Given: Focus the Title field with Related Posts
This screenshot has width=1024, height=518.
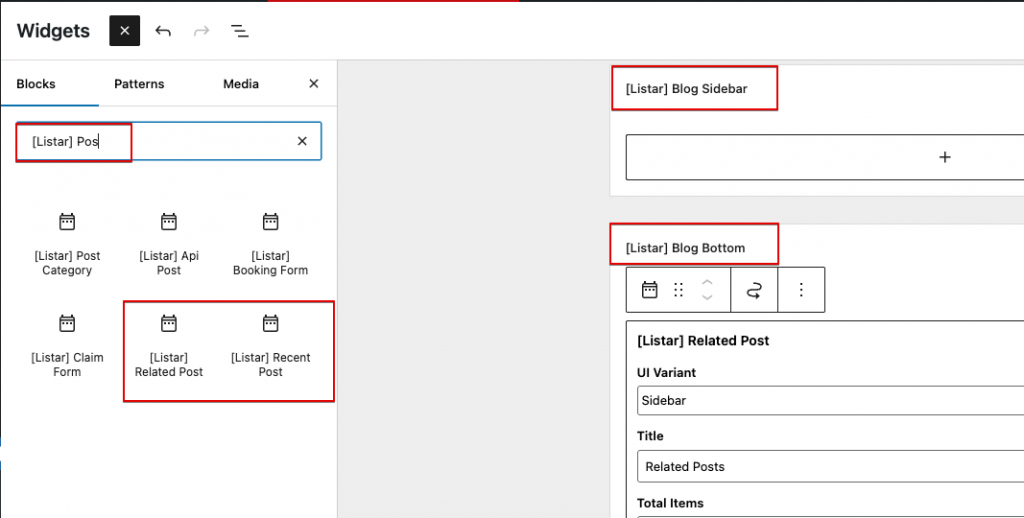Looking at the screenshot, I should tap(830, 466).
